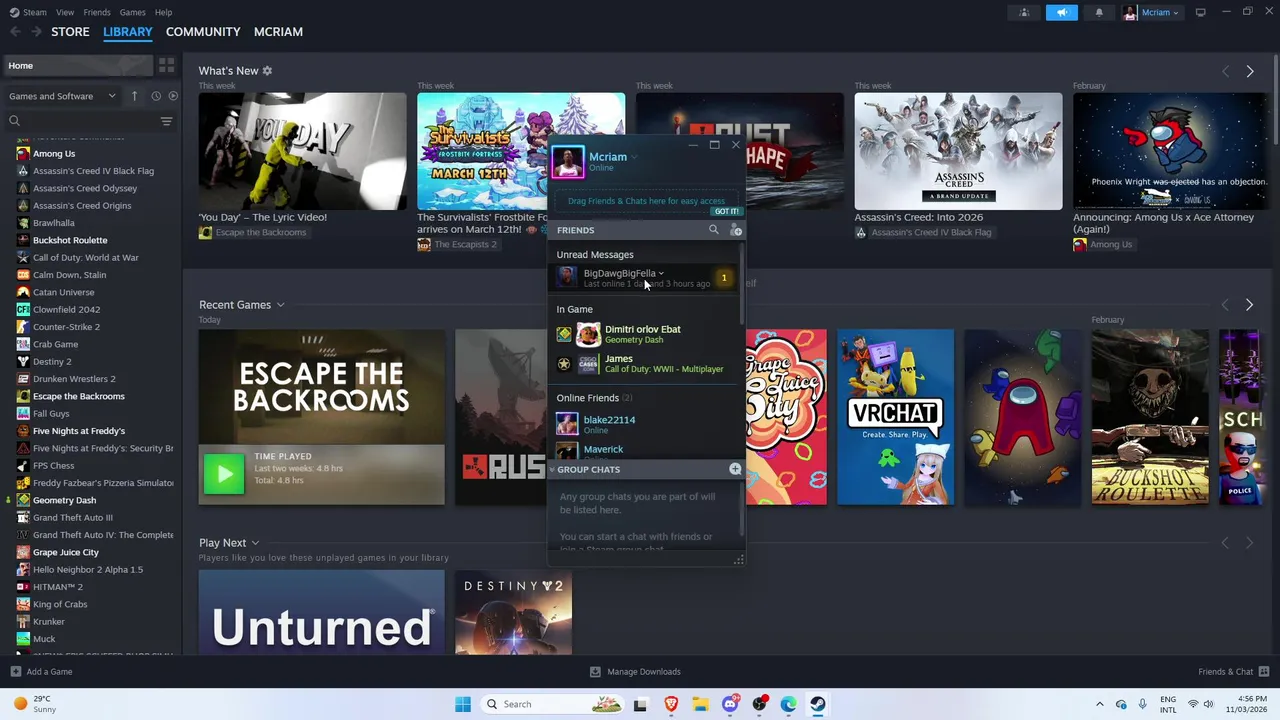
Task: Click the recent activity clock icon
Action: 156,96
